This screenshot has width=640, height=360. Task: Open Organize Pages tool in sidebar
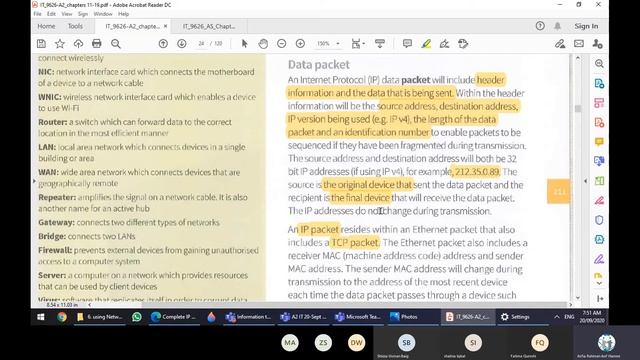point(599,103)
